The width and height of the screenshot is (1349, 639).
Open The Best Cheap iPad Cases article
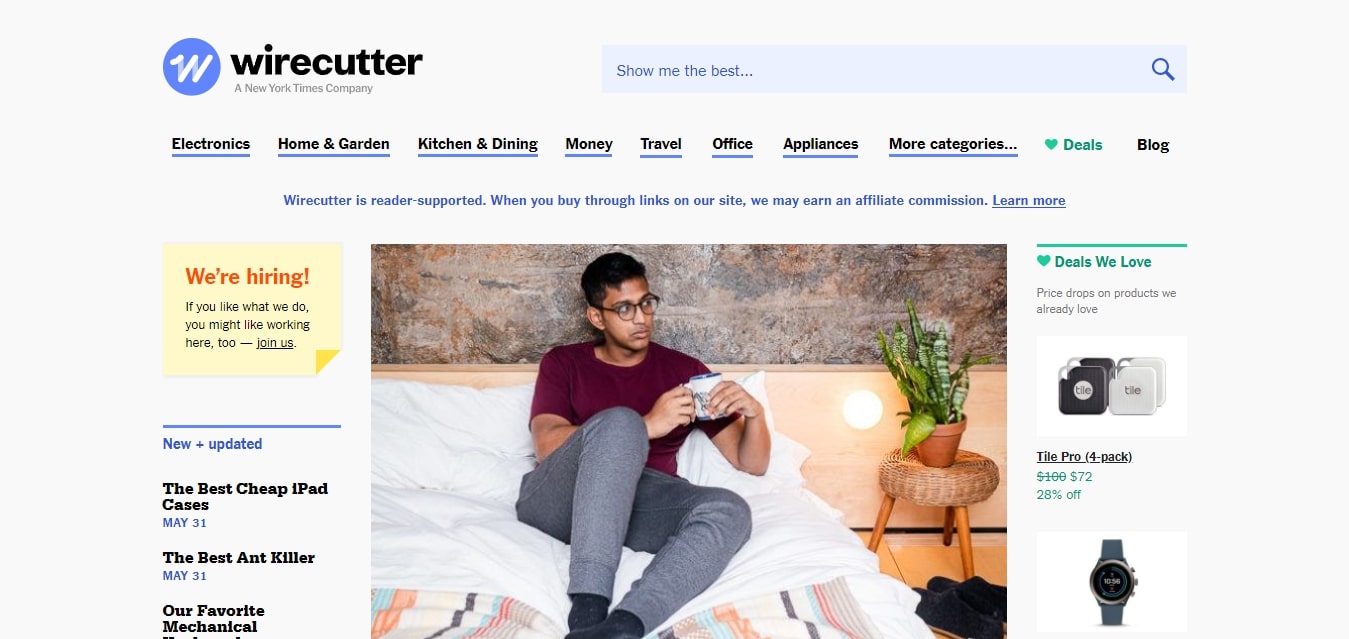click(245, 496)
